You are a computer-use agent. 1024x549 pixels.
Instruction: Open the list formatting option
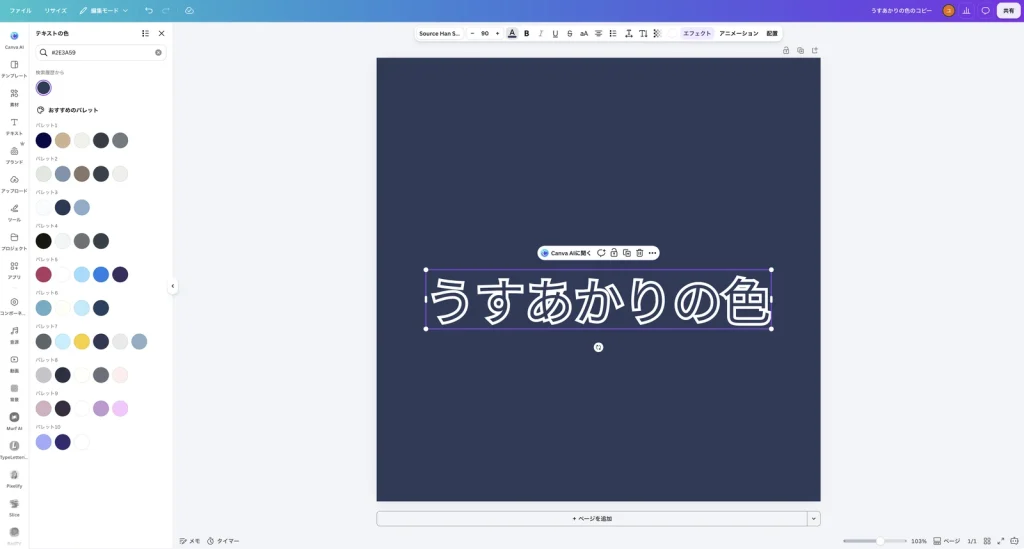pos(613,33)
